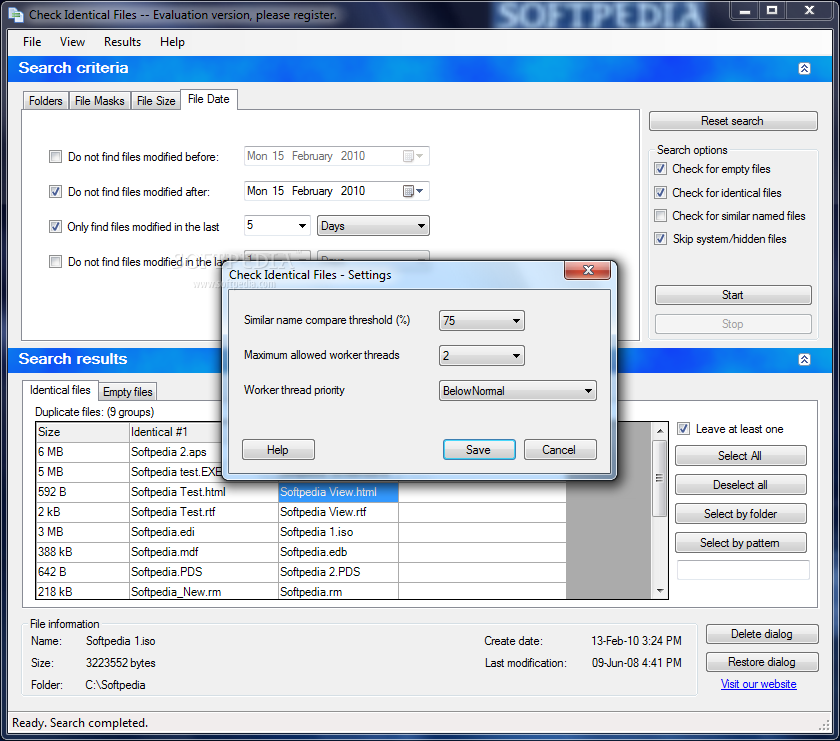Click the 'Identical #1' column header

[176, 432]
